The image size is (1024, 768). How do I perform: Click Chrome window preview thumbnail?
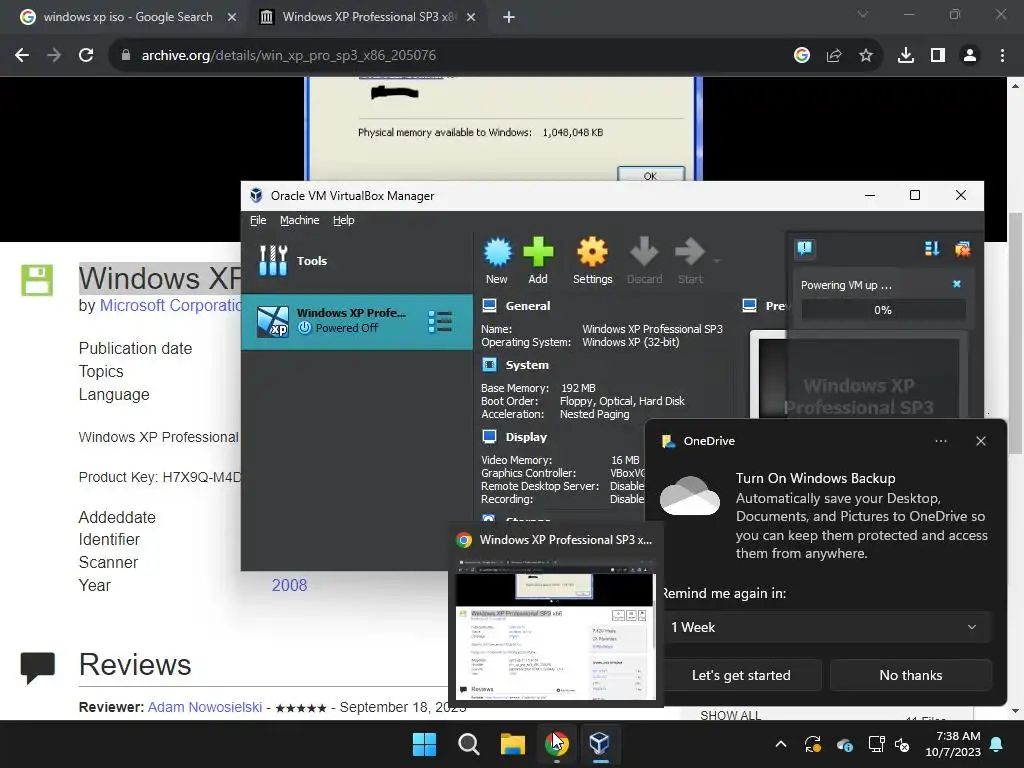point(556,630)
